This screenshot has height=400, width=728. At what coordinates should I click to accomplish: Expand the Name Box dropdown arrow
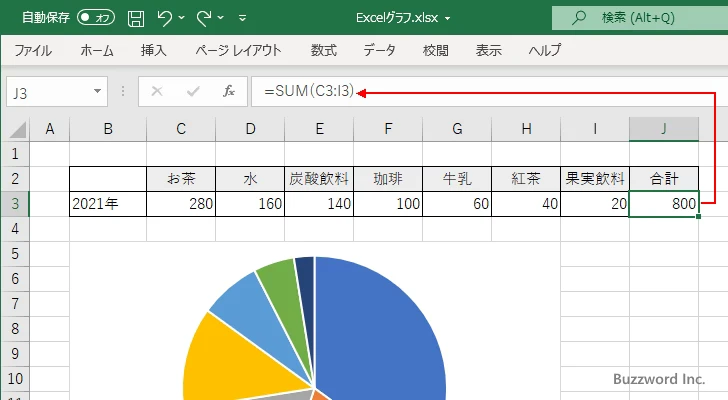point(98,91)
